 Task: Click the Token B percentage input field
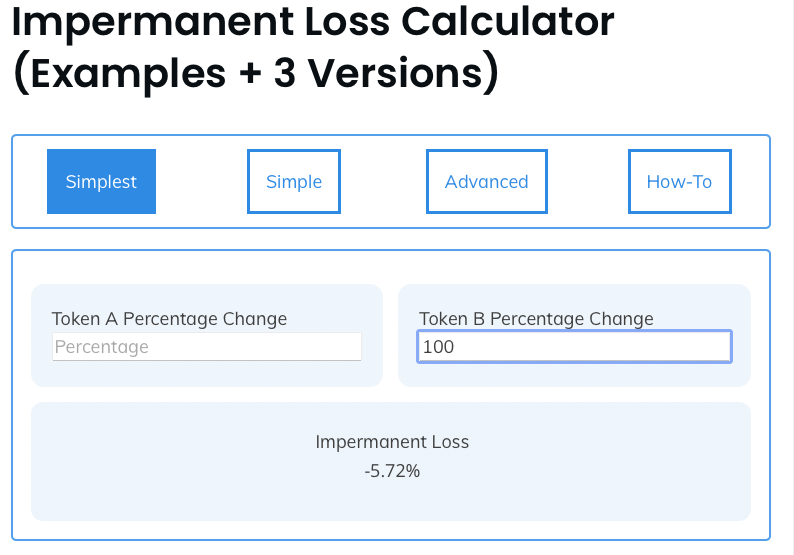(x=574, y=347)
